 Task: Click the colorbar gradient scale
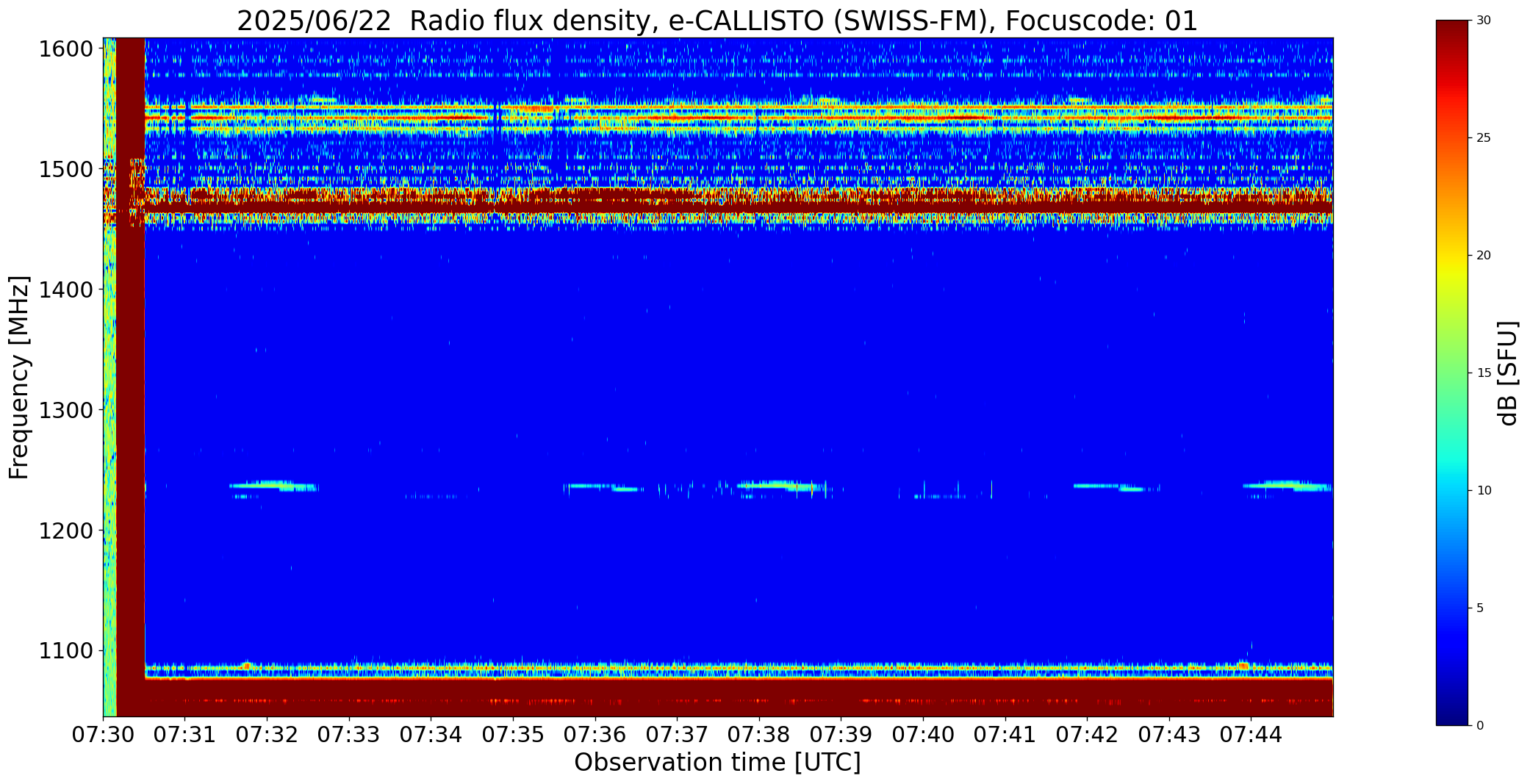pos(1452,373)
